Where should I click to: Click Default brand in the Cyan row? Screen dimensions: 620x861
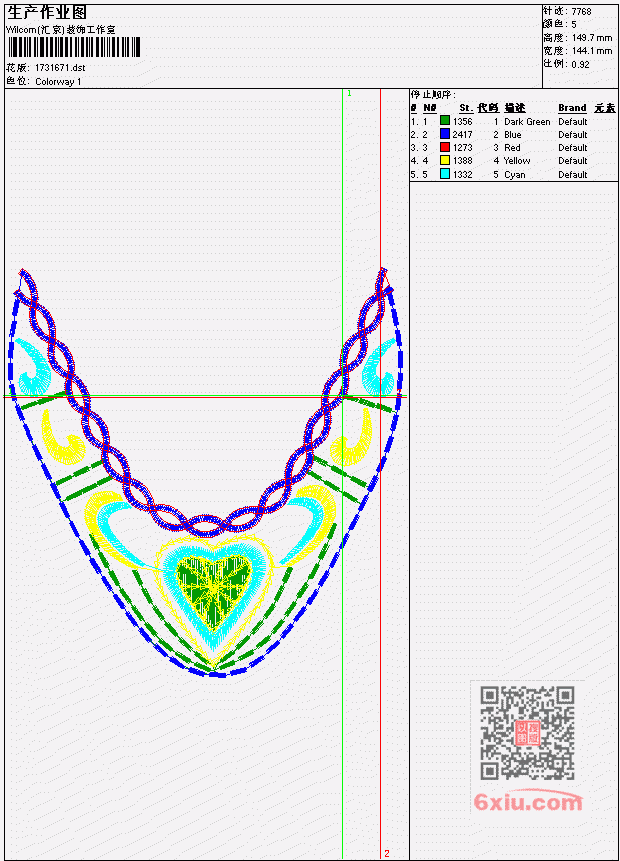coord(573,175)
